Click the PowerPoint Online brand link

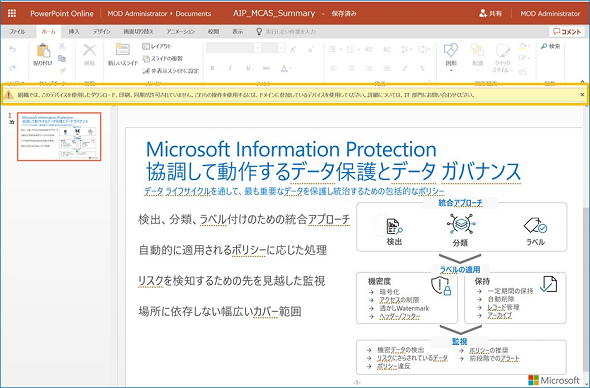click(62, 14)
